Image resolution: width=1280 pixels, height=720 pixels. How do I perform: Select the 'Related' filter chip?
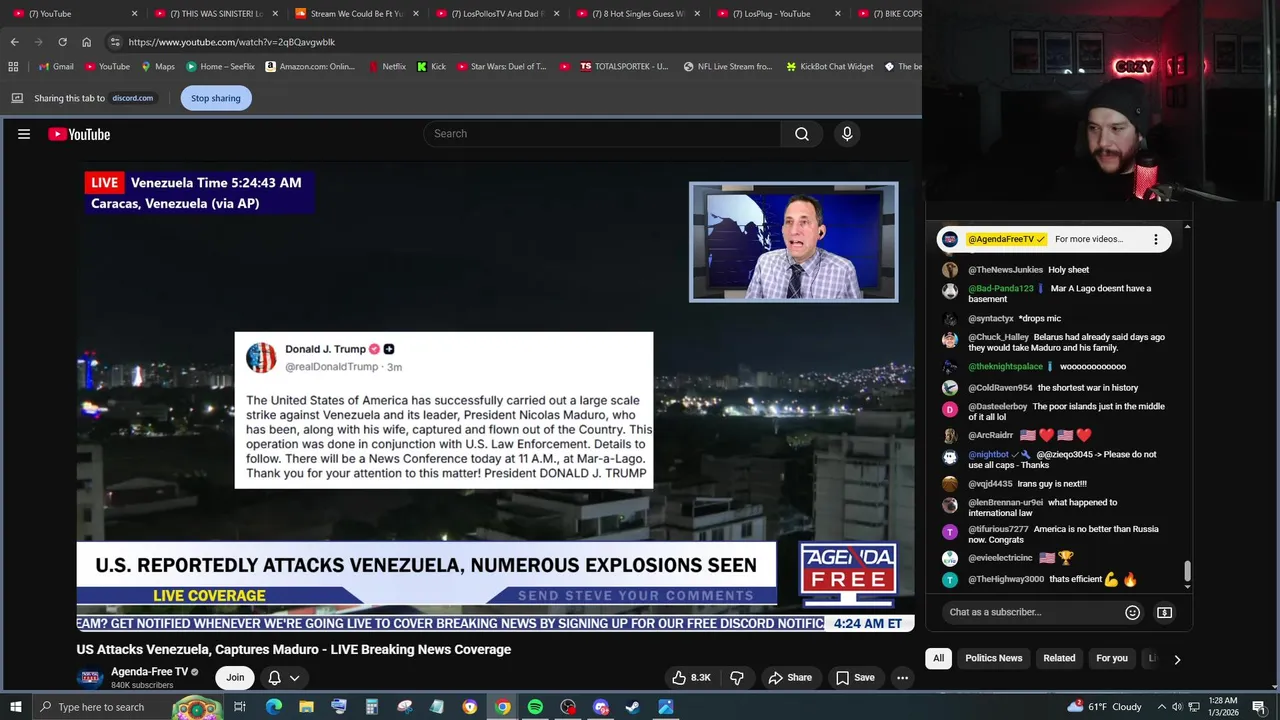click(1059, 658)
